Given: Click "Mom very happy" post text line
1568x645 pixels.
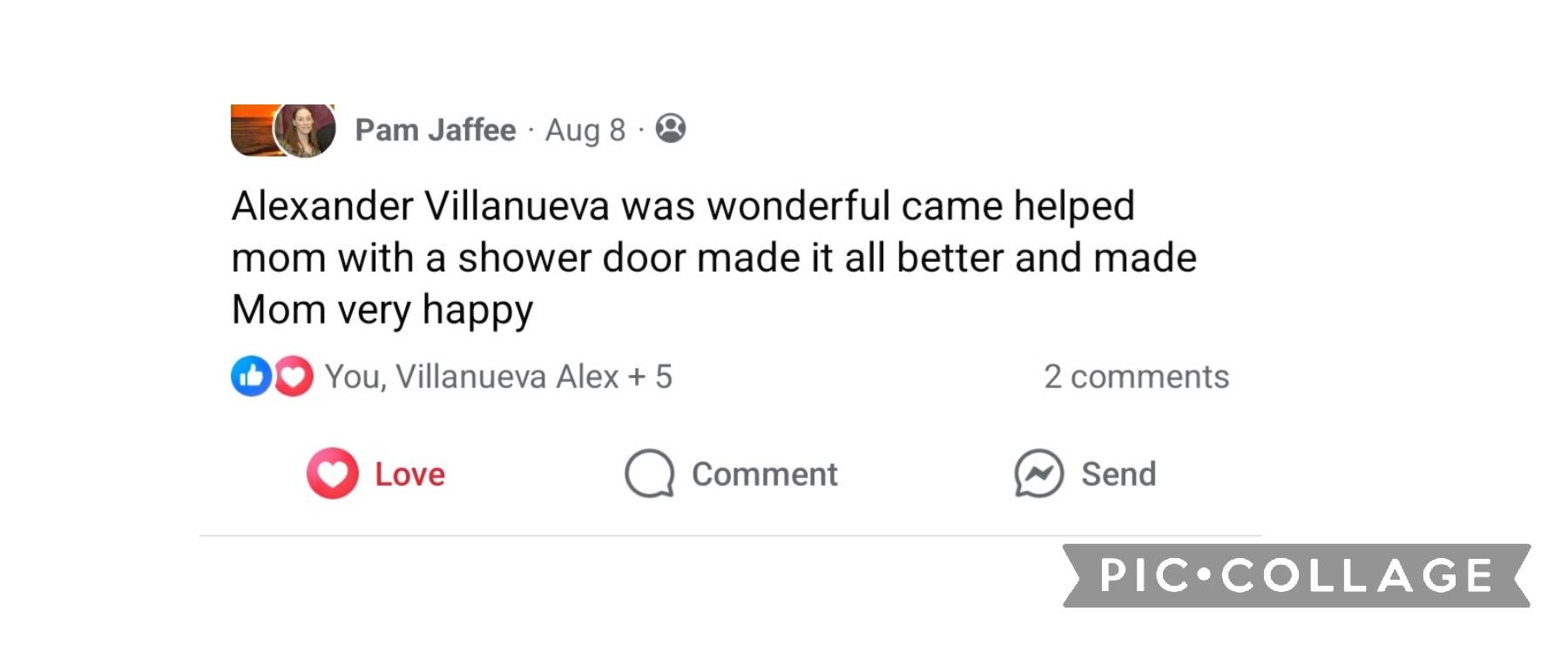Looking at the screenshot, I should (x=382, y=311).
